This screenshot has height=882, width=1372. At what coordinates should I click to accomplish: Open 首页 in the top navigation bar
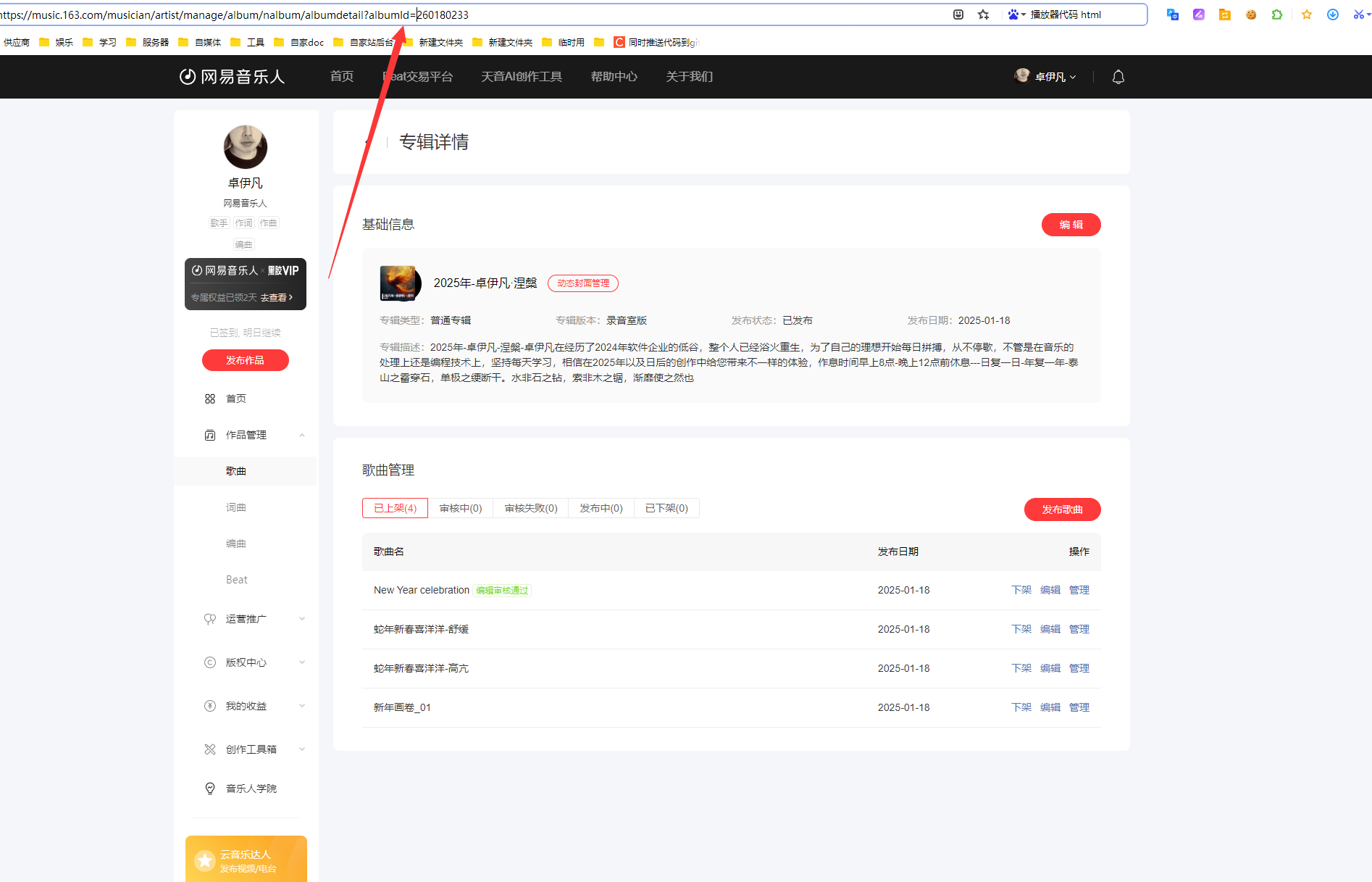(x=342, y=77)
